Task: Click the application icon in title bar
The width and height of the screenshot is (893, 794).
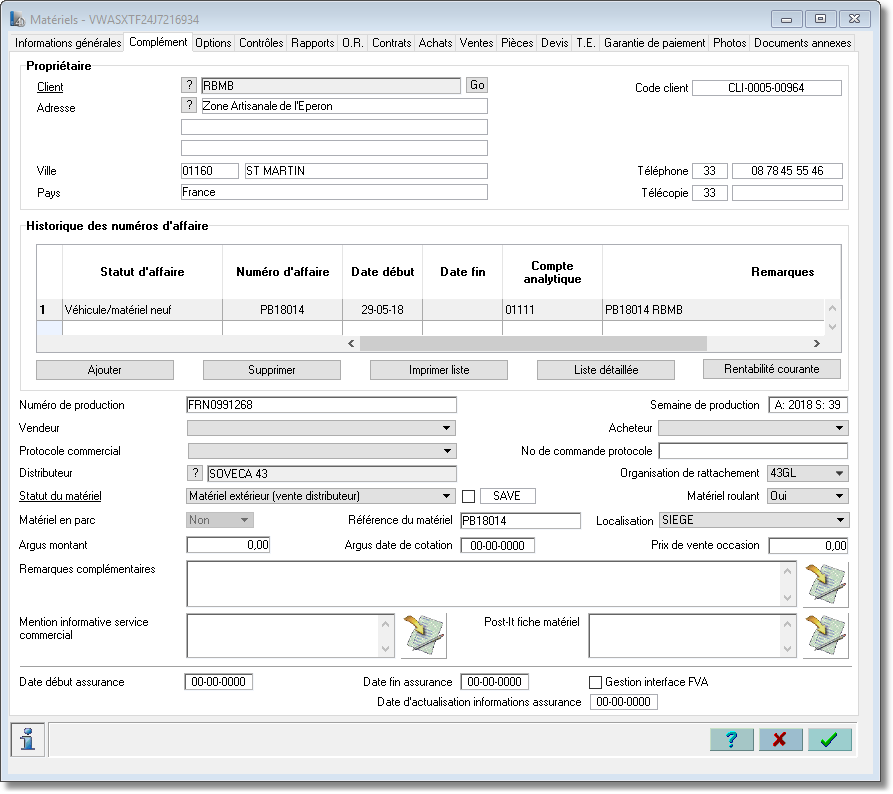Action: [17, 19]
